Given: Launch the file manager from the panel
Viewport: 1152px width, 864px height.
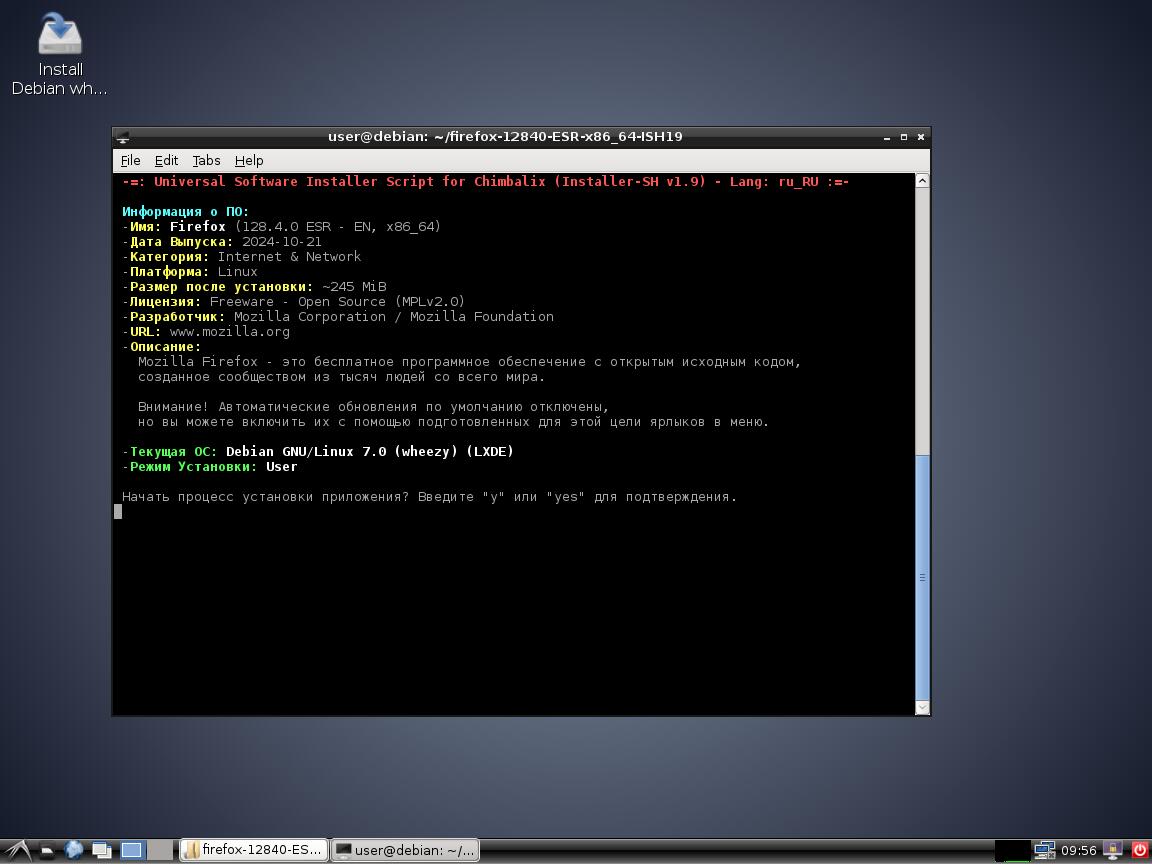Looking at the screenshot, I should 47,851.
